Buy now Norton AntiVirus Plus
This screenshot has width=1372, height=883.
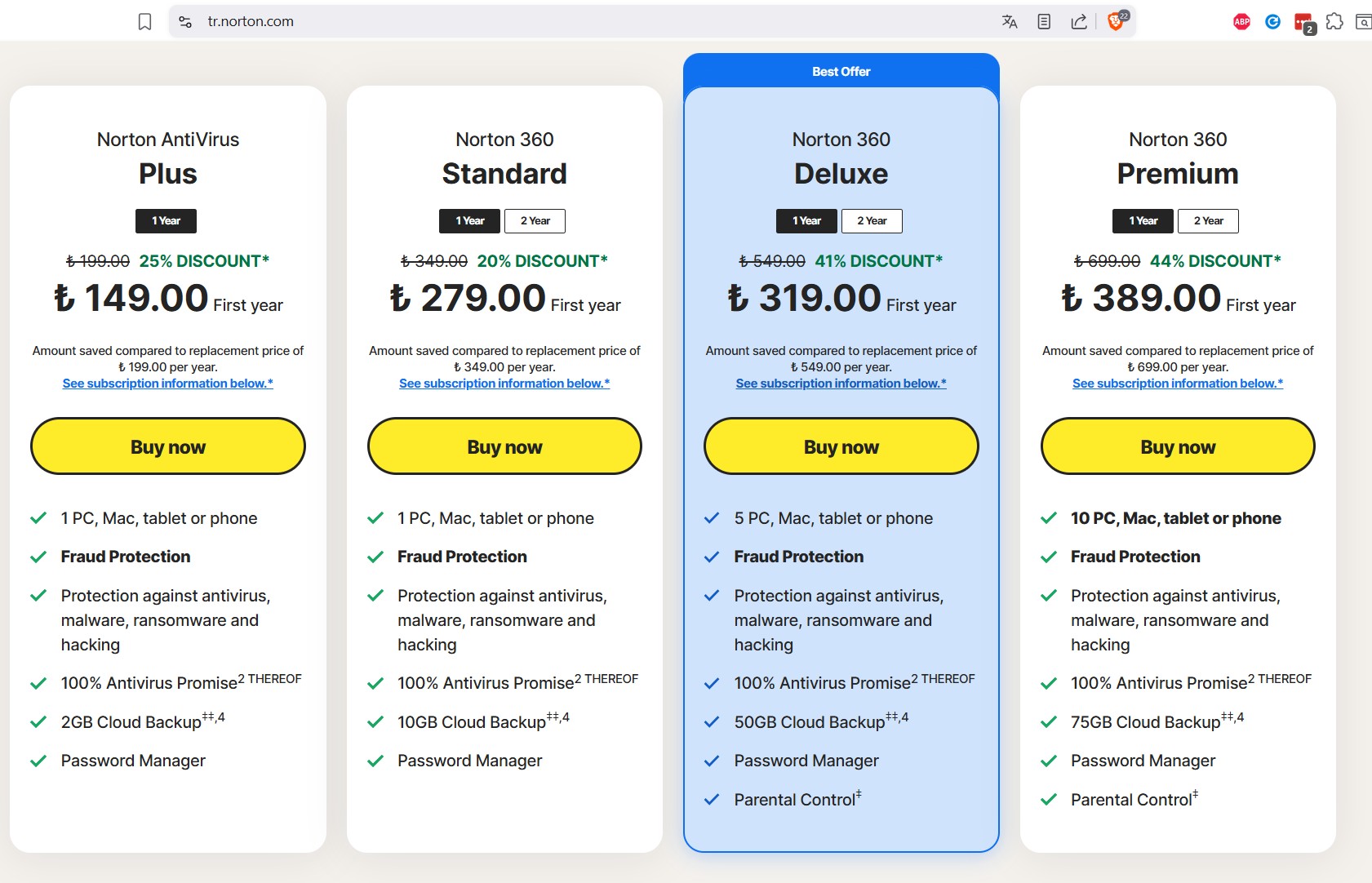168,446
